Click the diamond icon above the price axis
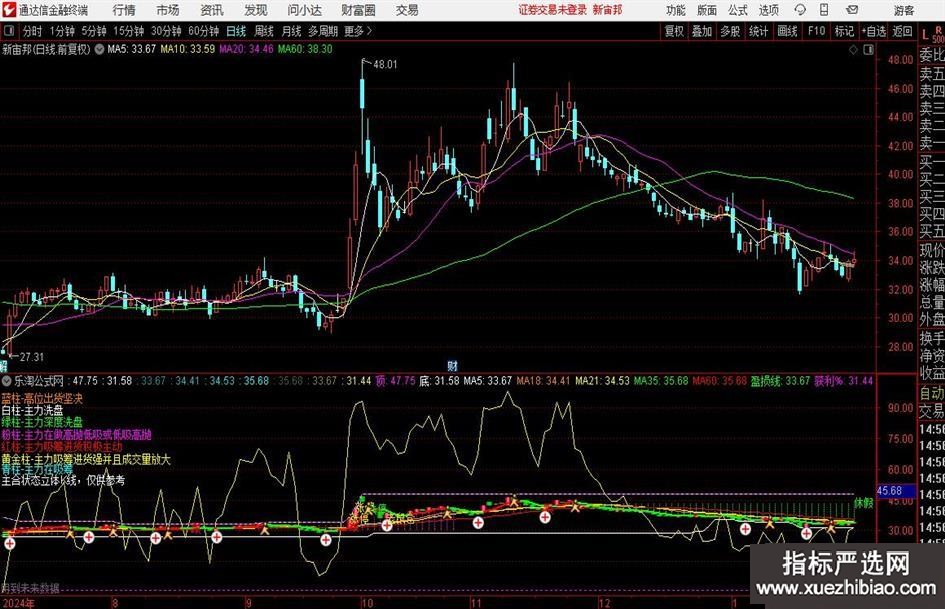 click(x=853, y=50)
